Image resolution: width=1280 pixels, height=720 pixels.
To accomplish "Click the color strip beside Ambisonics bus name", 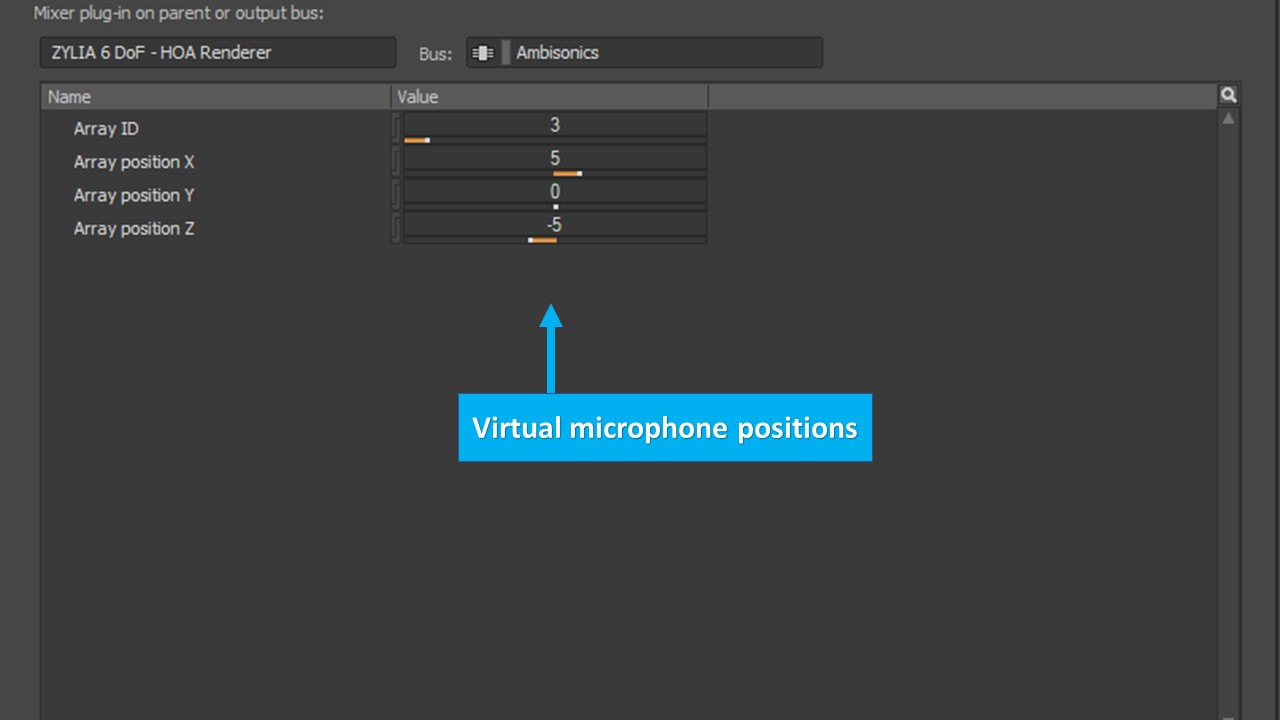I will pyautogui.click(x=505, y=53).
